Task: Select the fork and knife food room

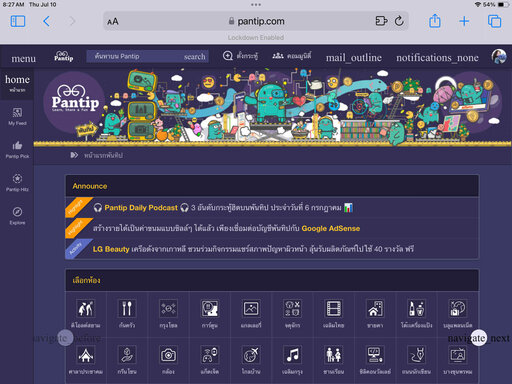Action: pyautogui.click(x=127, y=308)
